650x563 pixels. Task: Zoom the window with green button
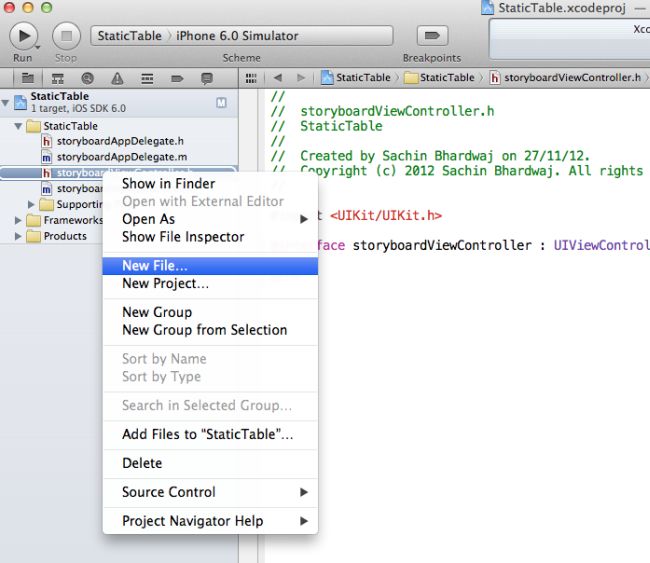[x=46, y=7]
